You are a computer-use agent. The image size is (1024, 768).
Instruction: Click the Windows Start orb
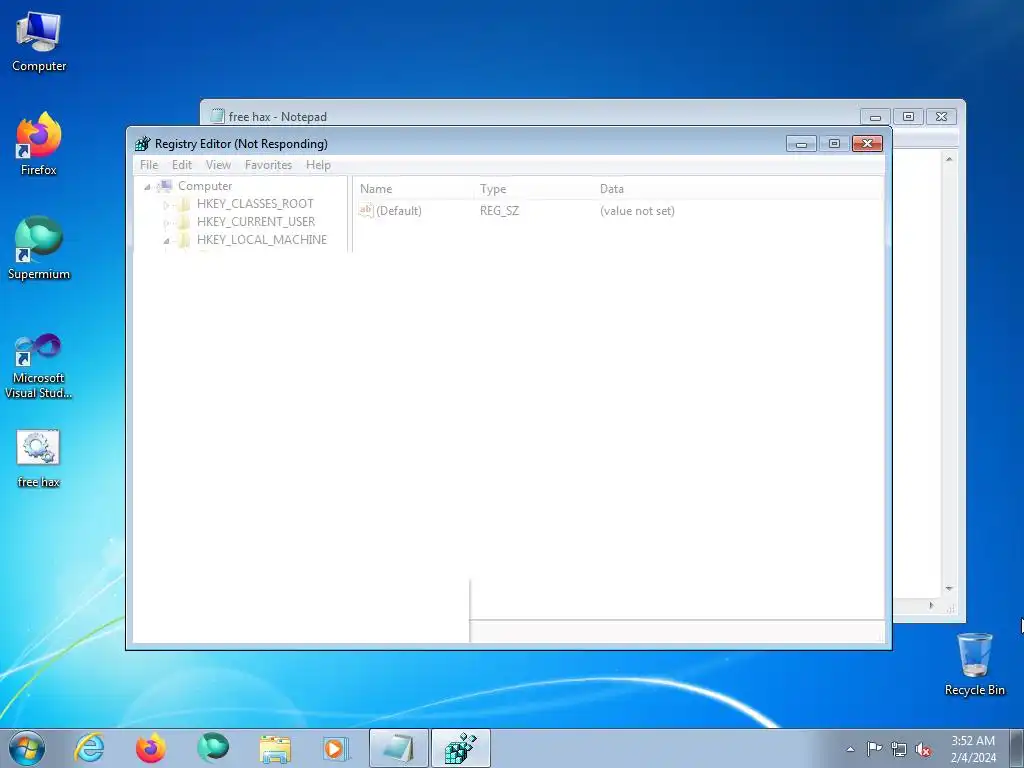pos(27,748)
